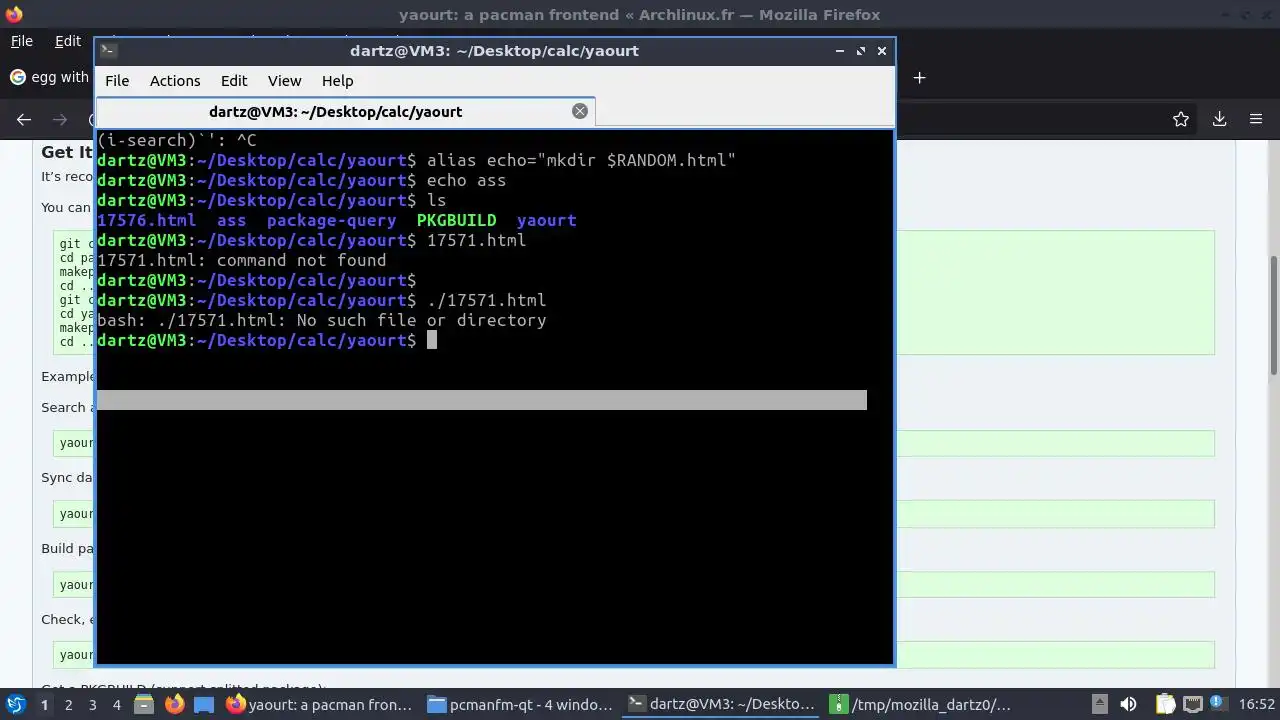The image size is (1280, 720).
Task: Close the terminal tab ~/Desktop/calc/yaourt
Action: [579, 111]
